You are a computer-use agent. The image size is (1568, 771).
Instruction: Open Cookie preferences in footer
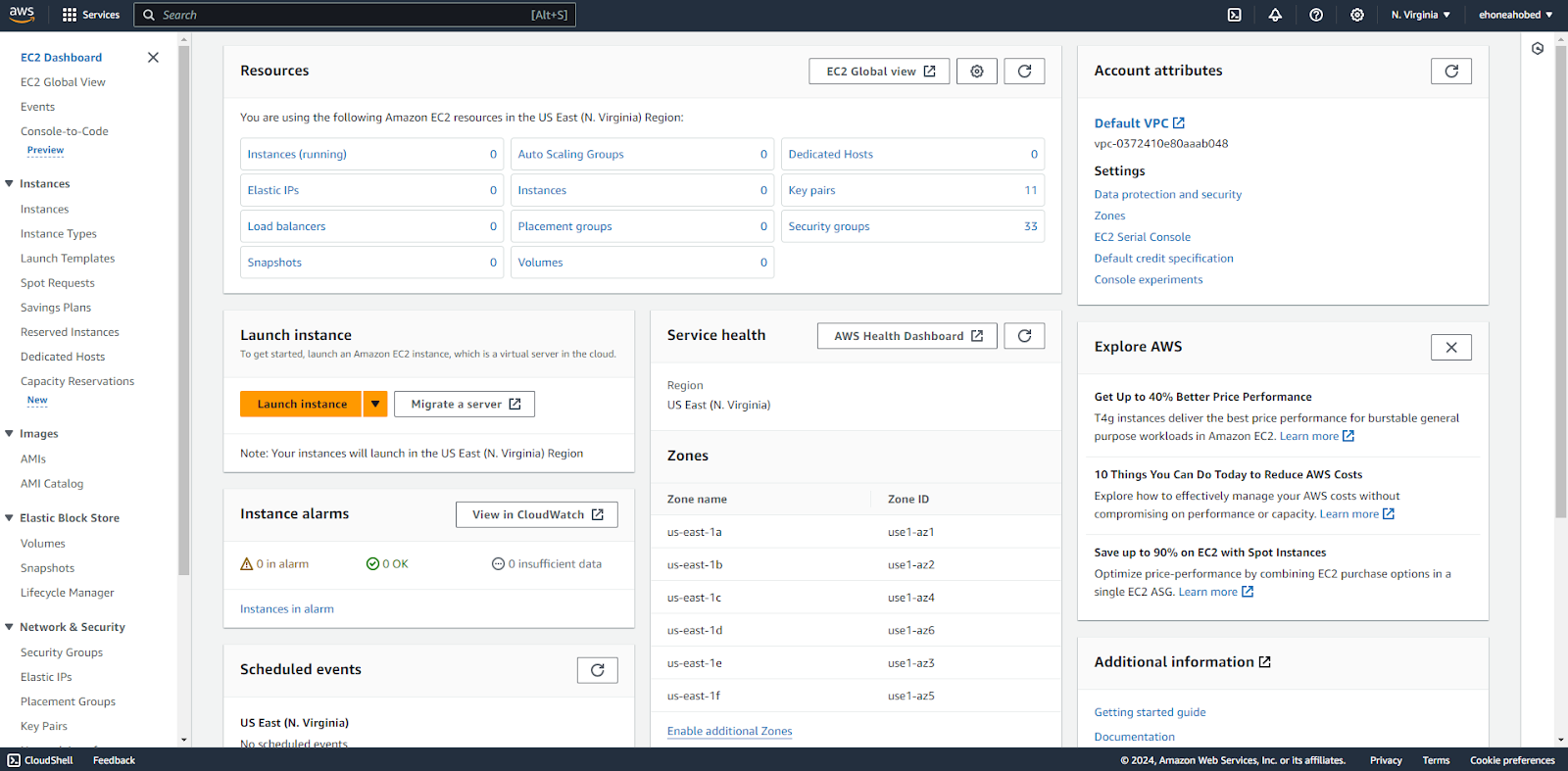coord(1512,760)
